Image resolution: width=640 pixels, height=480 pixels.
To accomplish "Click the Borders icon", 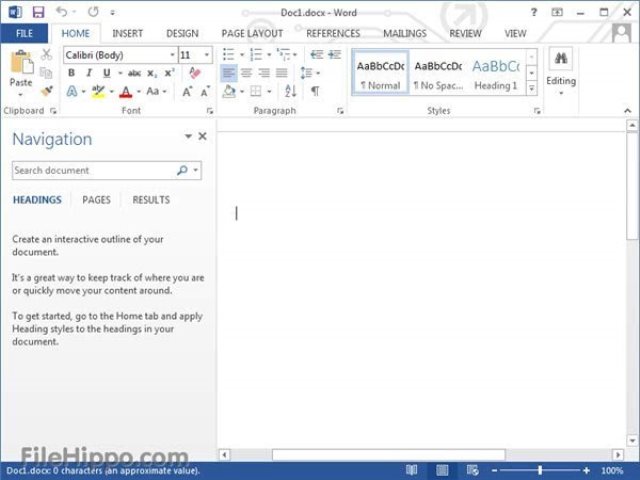I will (x=256, y=91).
